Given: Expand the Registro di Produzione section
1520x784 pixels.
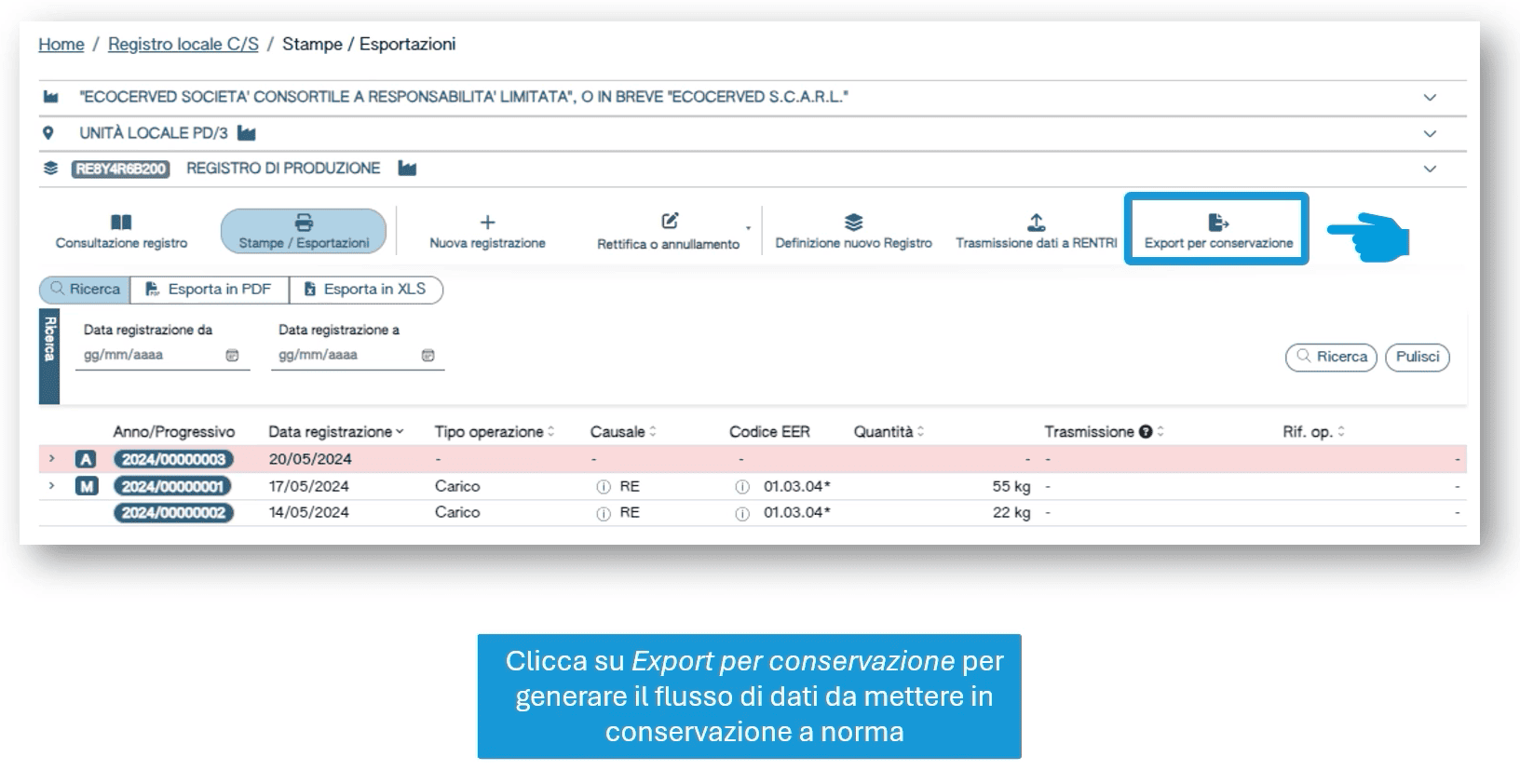Looking at the screenshot, I should click(x=1430, y=169).
